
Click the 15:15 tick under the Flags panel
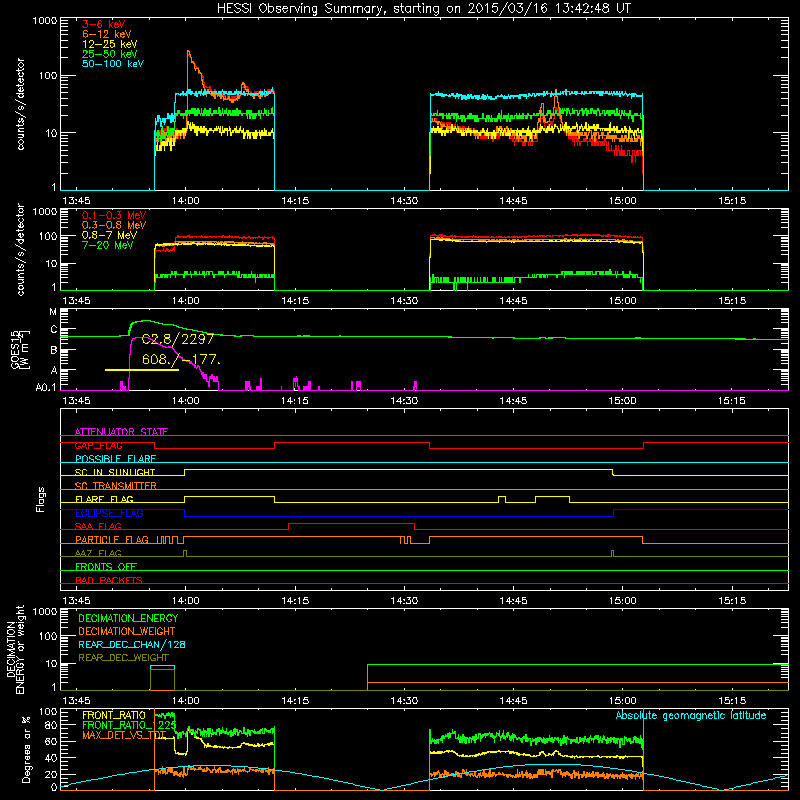(x=732, y=601)
